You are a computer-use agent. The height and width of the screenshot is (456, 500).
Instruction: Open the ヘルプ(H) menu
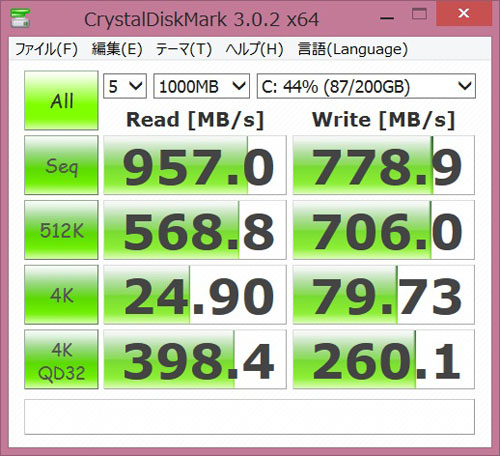(x=254, y=49)
